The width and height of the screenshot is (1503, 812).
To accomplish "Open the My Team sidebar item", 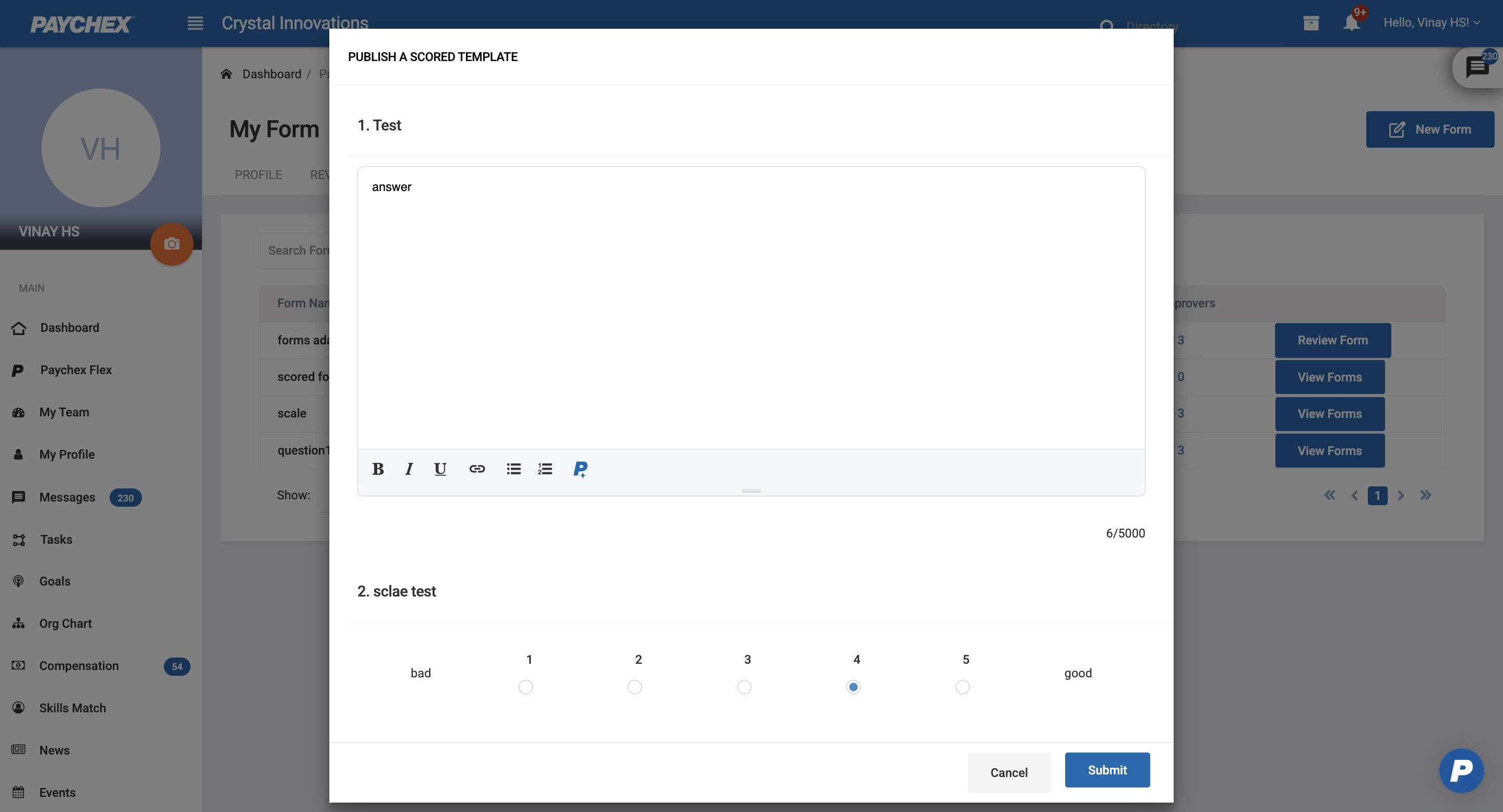I will coord(64,412).
